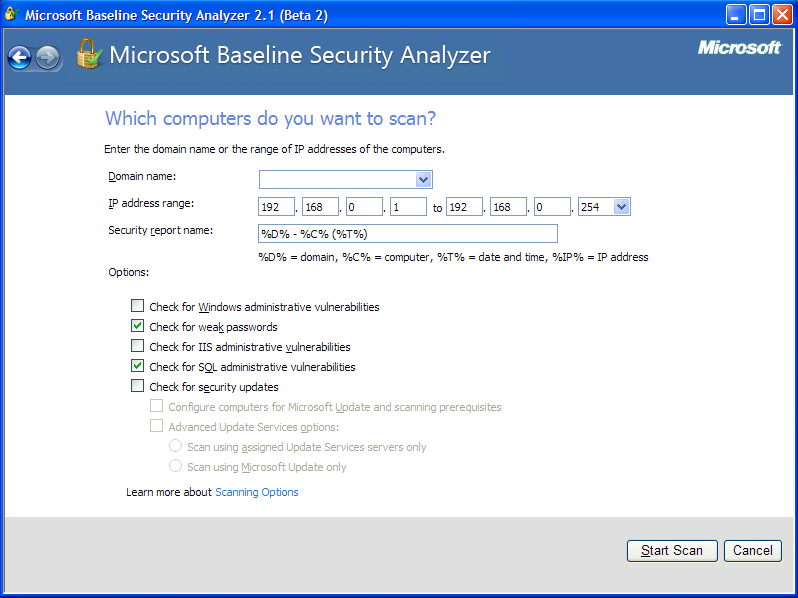Image resolution: width=798 pixels, height=598 pixels.
Task: Start the scan with Start Scan button
Action: click(672, 551)
